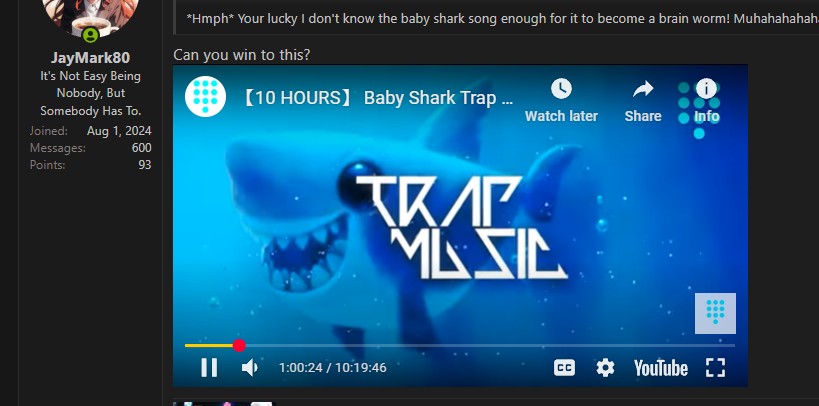Click the channel watermark in video corner

pyautogui.click(x=715, y=313)
